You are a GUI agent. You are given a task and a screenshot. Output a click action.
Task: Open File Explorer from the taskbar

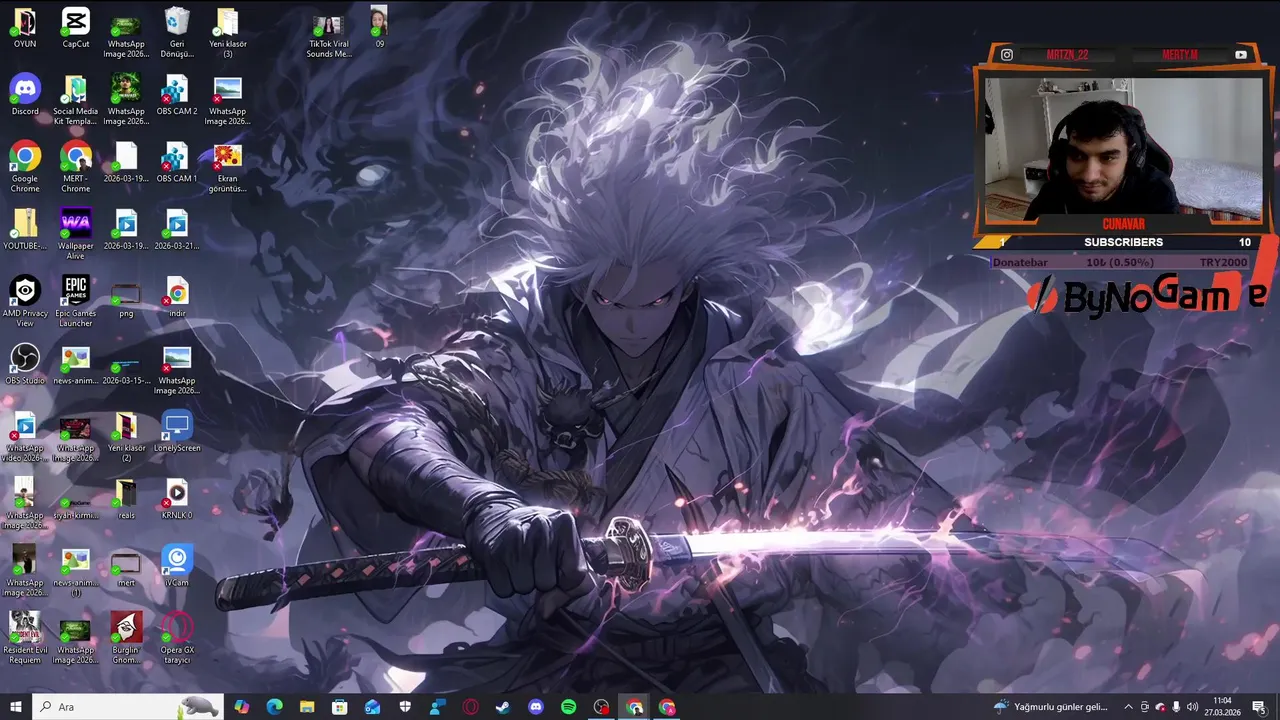tap(307, 707)
